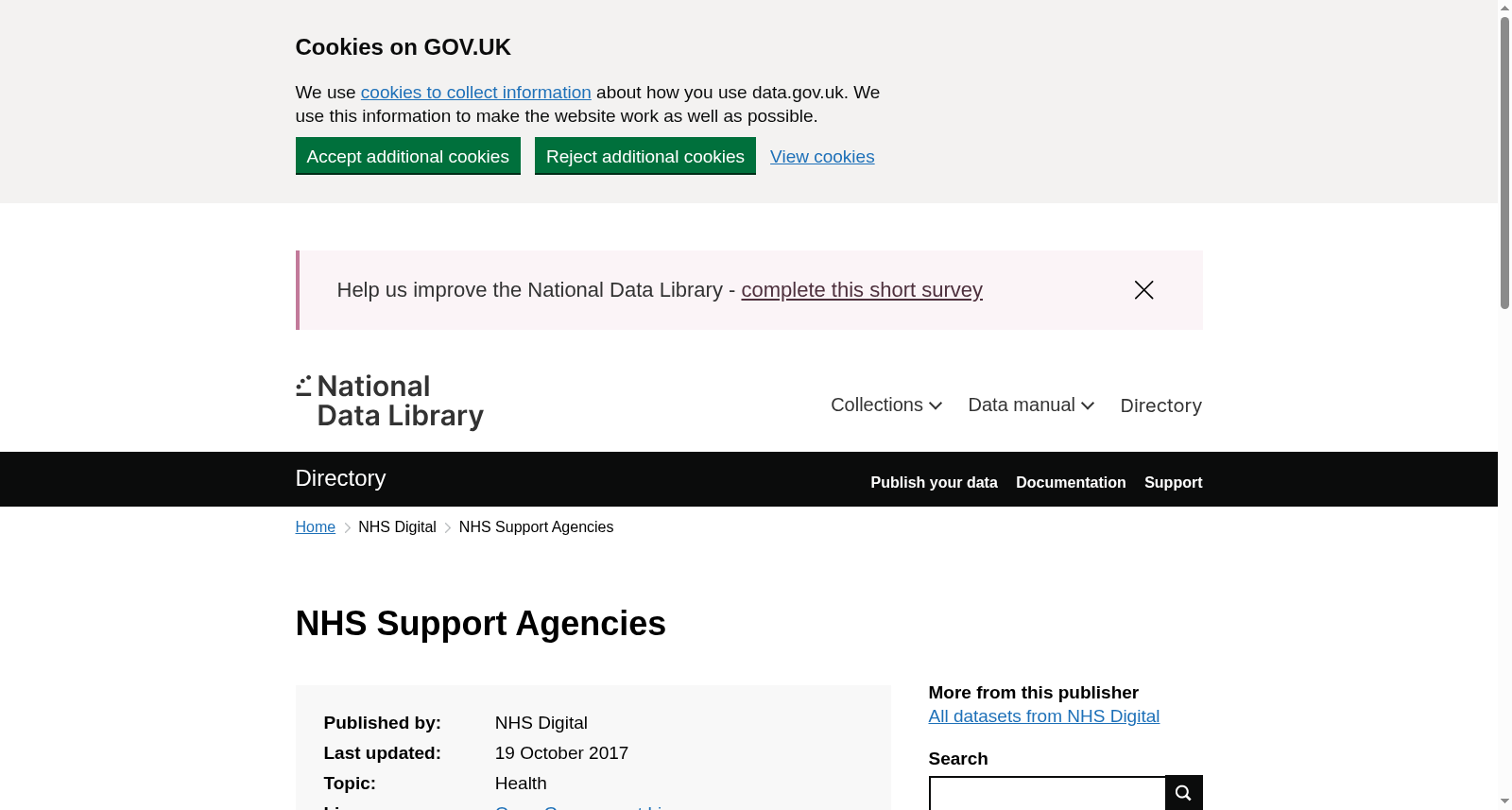Select the 19 October 2017 date value
The image size is (1512, 810).
[x=561, y=753]
